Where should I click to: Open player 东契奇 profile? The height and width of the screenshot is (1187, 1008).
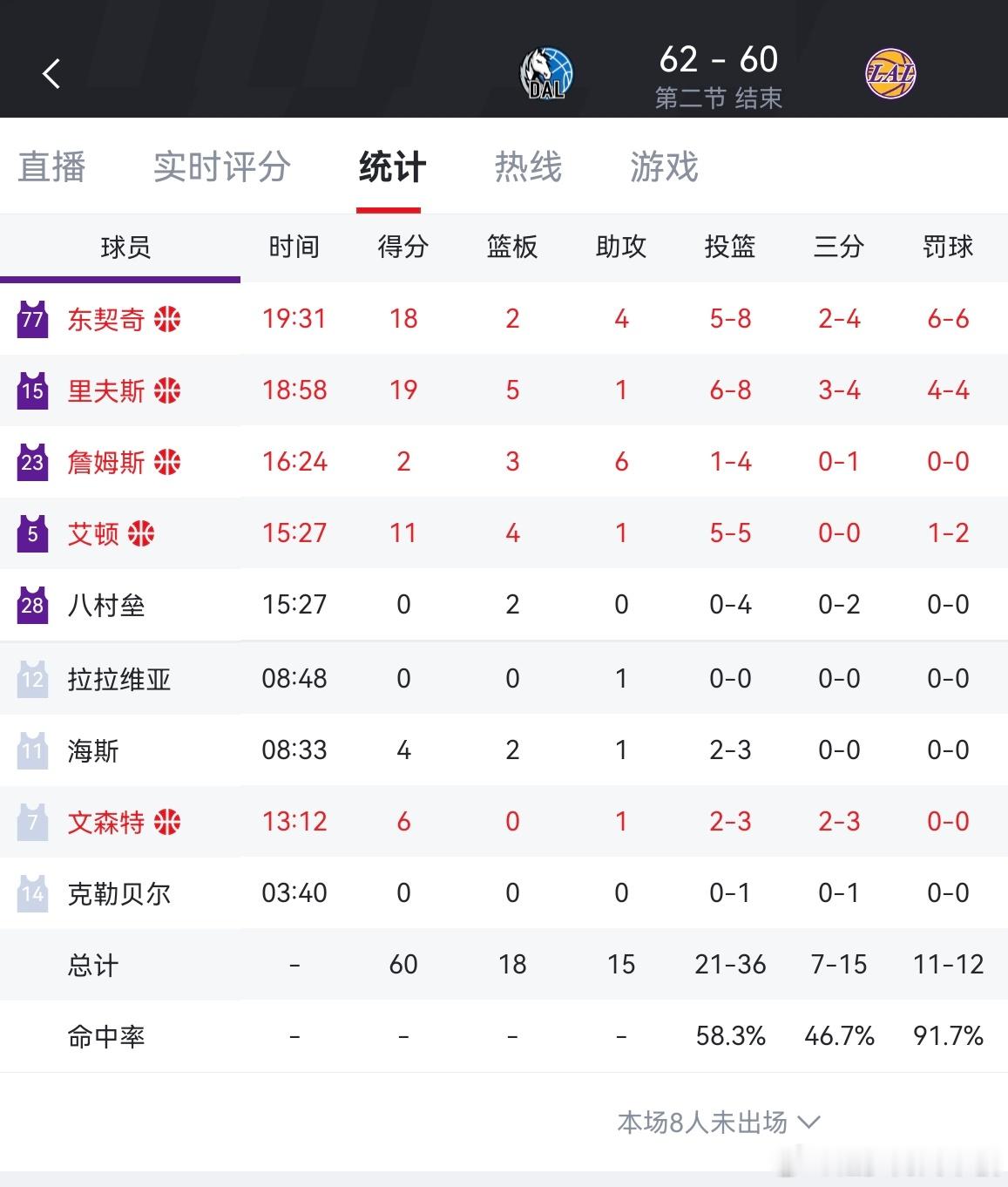point(106,319)
